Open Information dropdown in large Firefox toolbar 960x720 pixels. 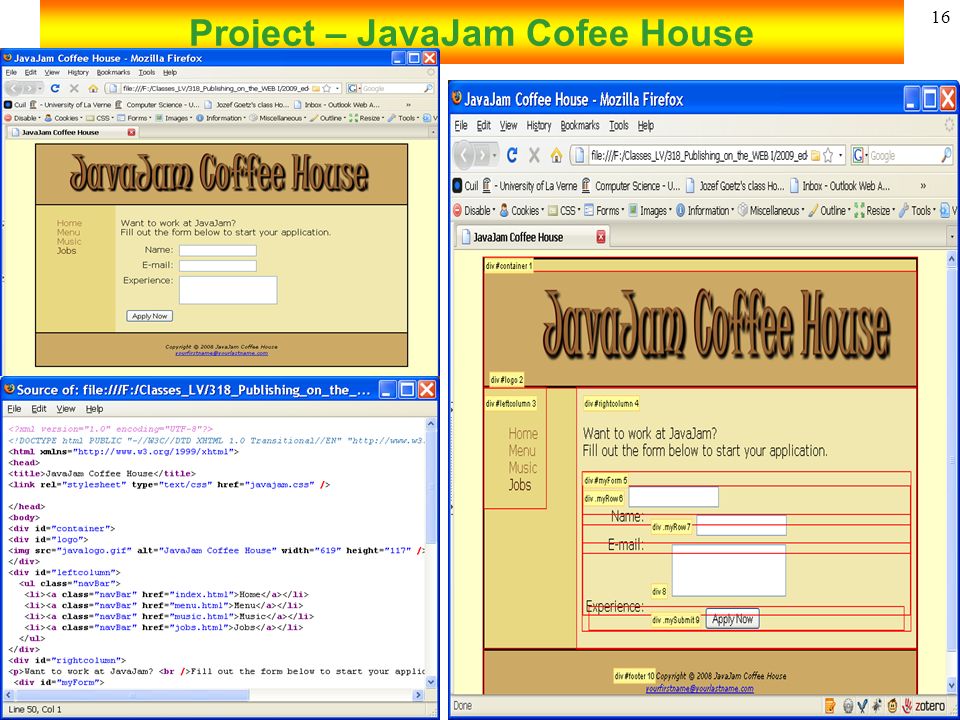(705, 211)
